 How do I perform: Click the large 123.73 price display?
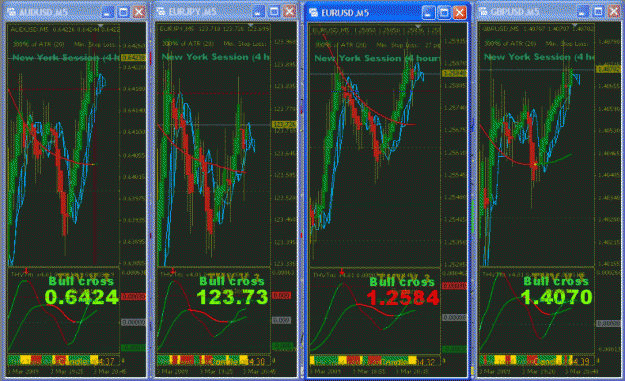coord(232,297)
